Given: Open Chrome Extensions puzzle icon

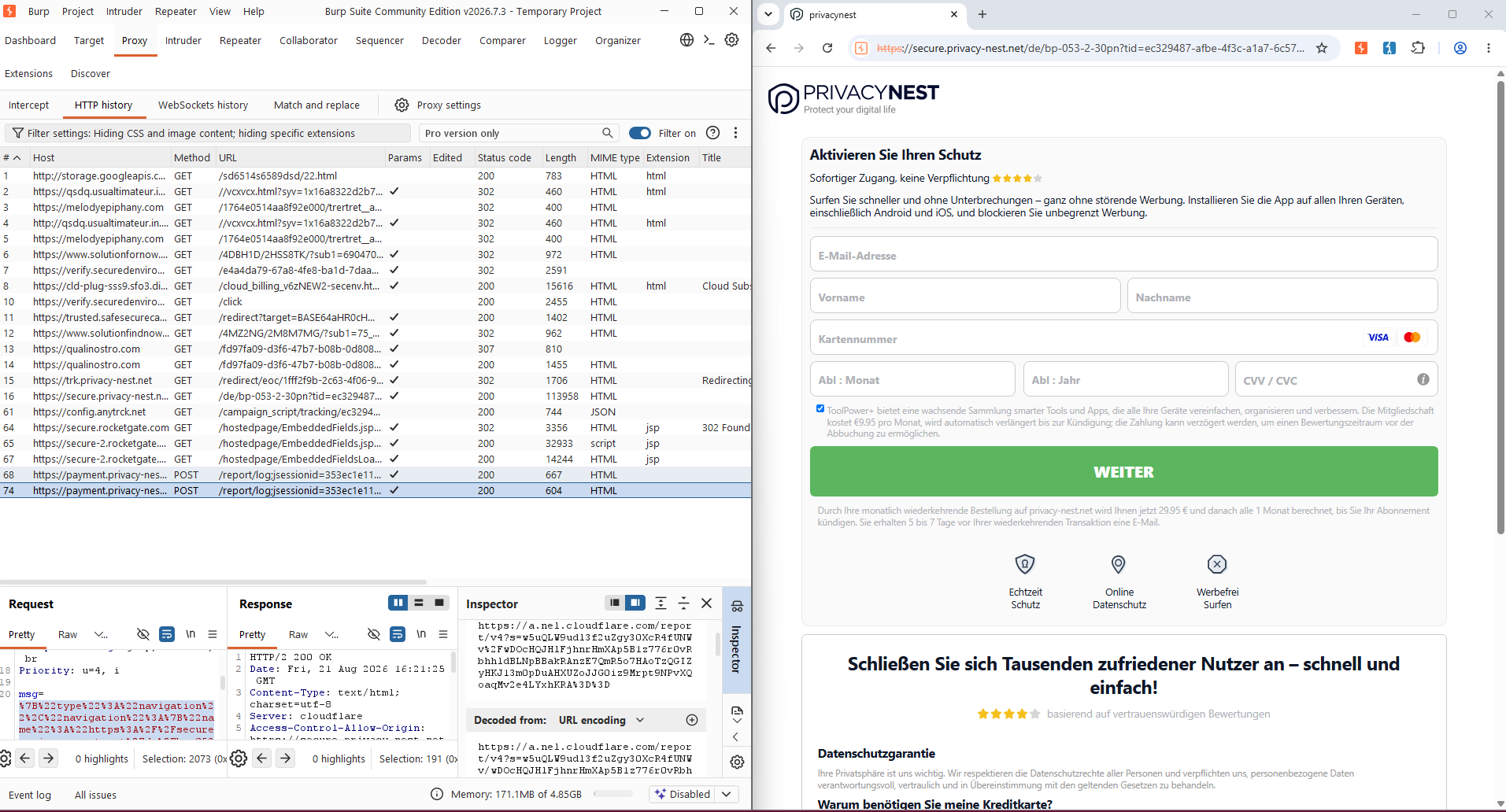Looking at the screenshot, I should (x=1418, y=48).
